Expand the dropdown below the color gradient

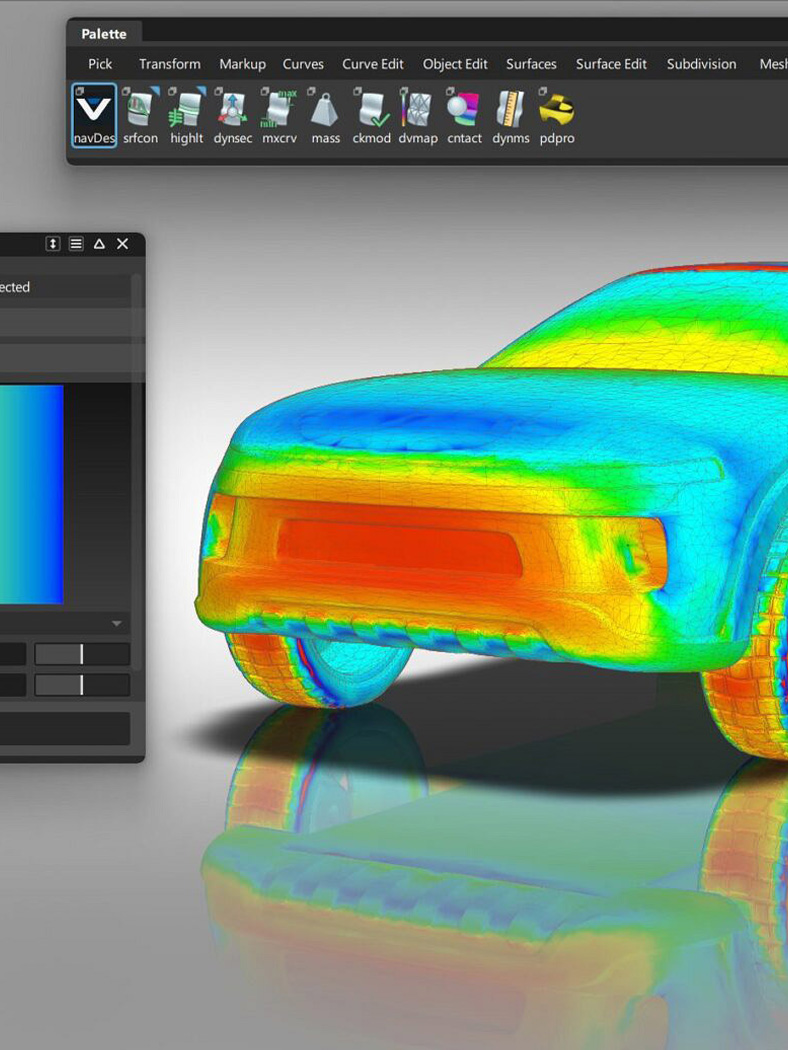(116, 623)
